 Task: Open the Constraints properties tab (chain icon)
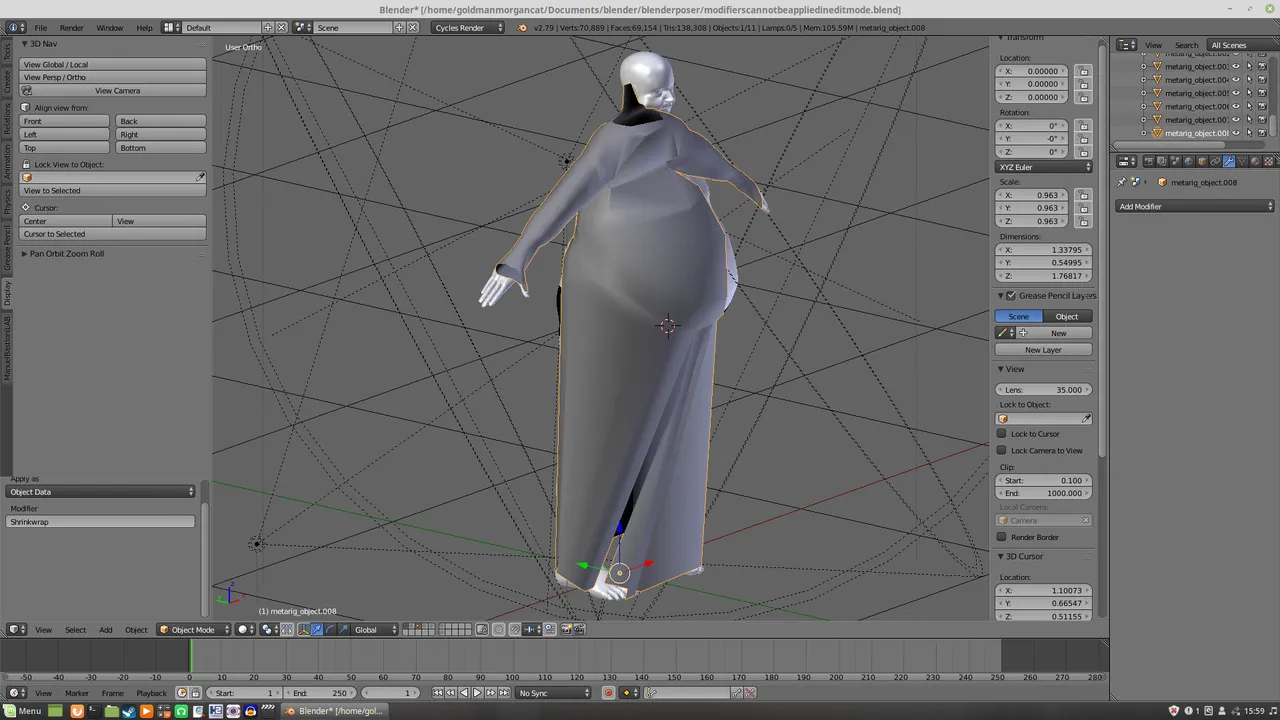pos(1215,161)
